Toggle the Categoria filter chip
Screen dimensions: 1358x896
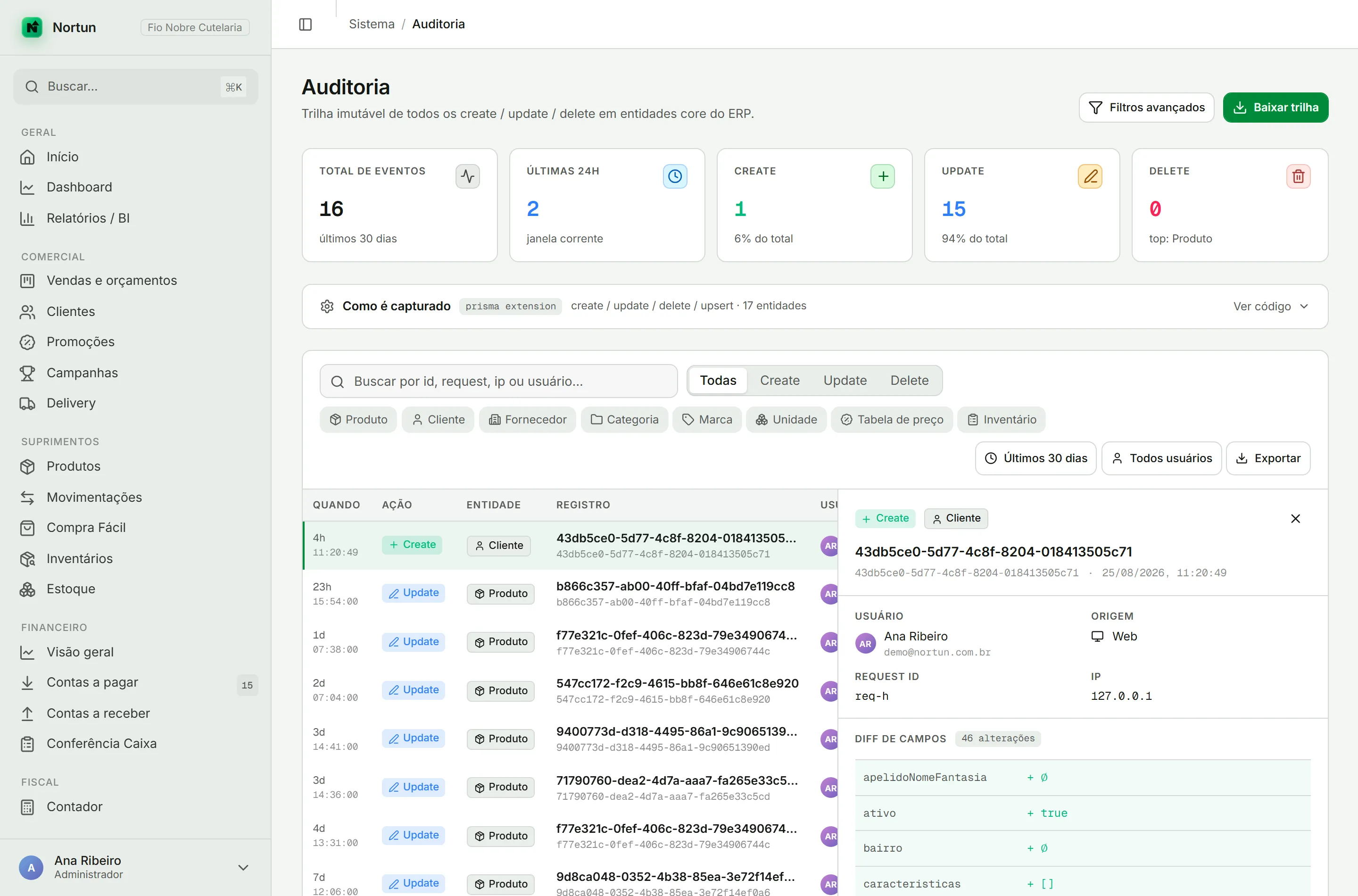pyautogui.click(x=624, y=419)
